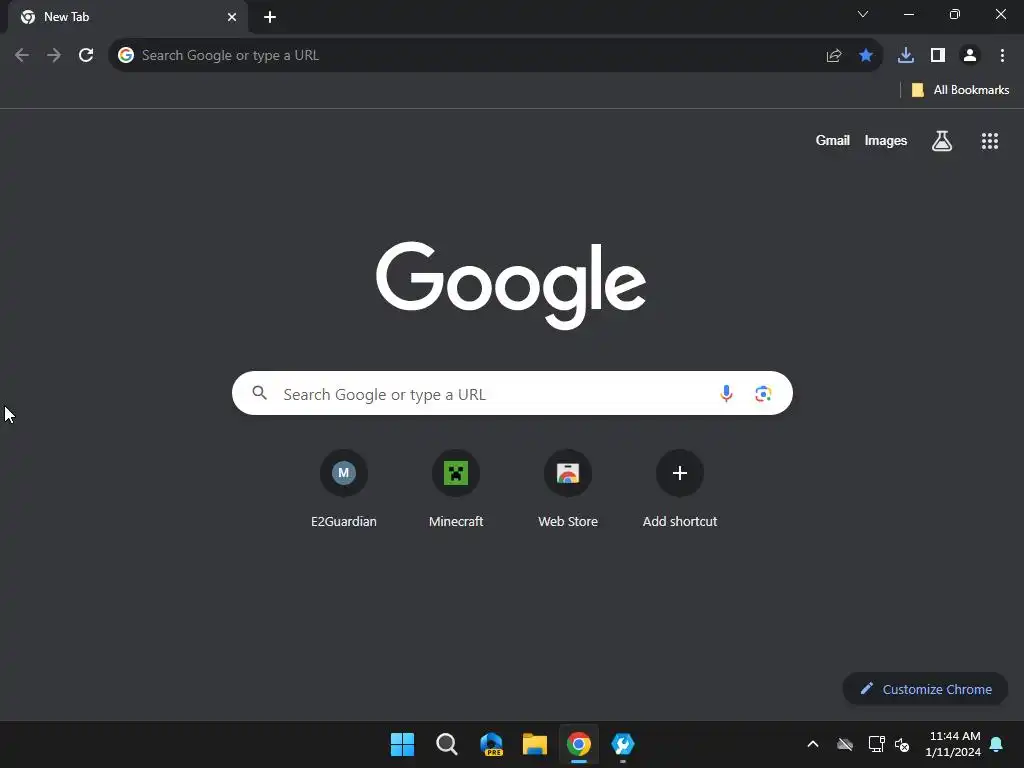
Task: Reload the current page
Action: pyautogui.click(x=86, y=56)
